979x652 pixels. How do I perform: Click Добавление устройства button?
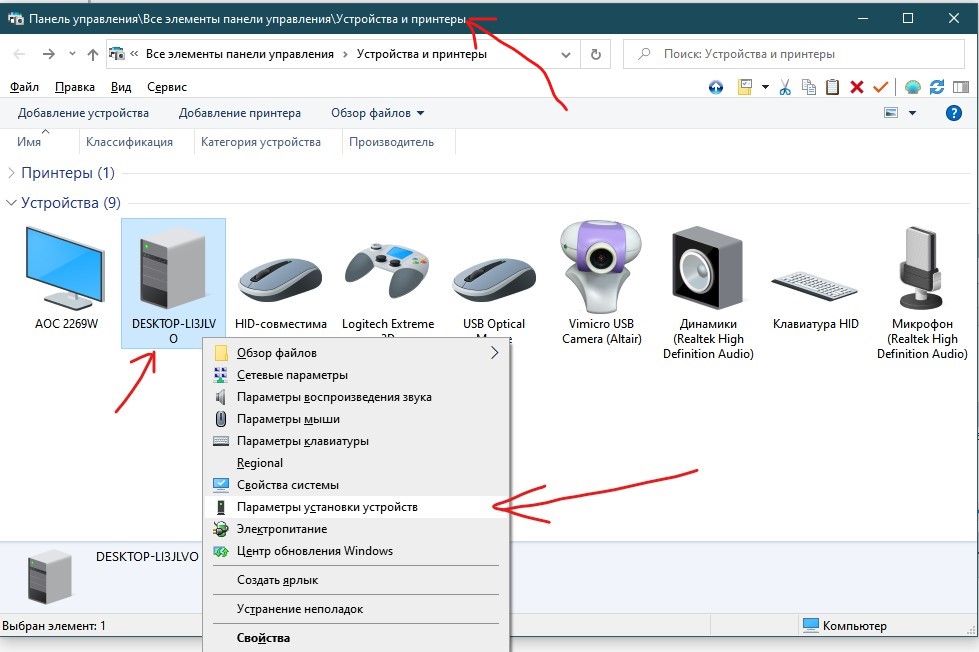tap(83, 113)
